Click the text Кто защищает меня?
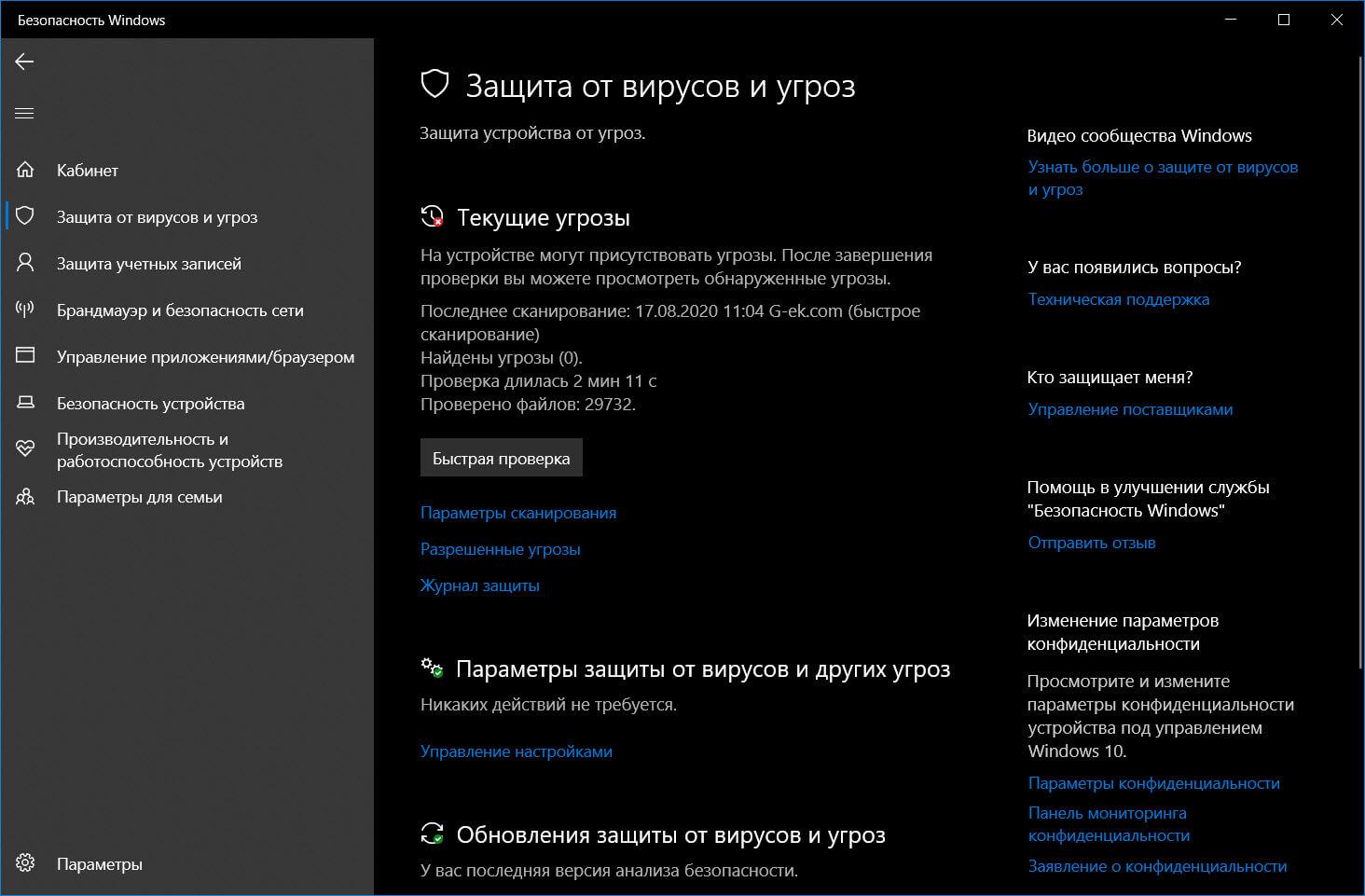Viewport: 1365px width, 896px height. pyautogui.click(x=1110, y=378)
